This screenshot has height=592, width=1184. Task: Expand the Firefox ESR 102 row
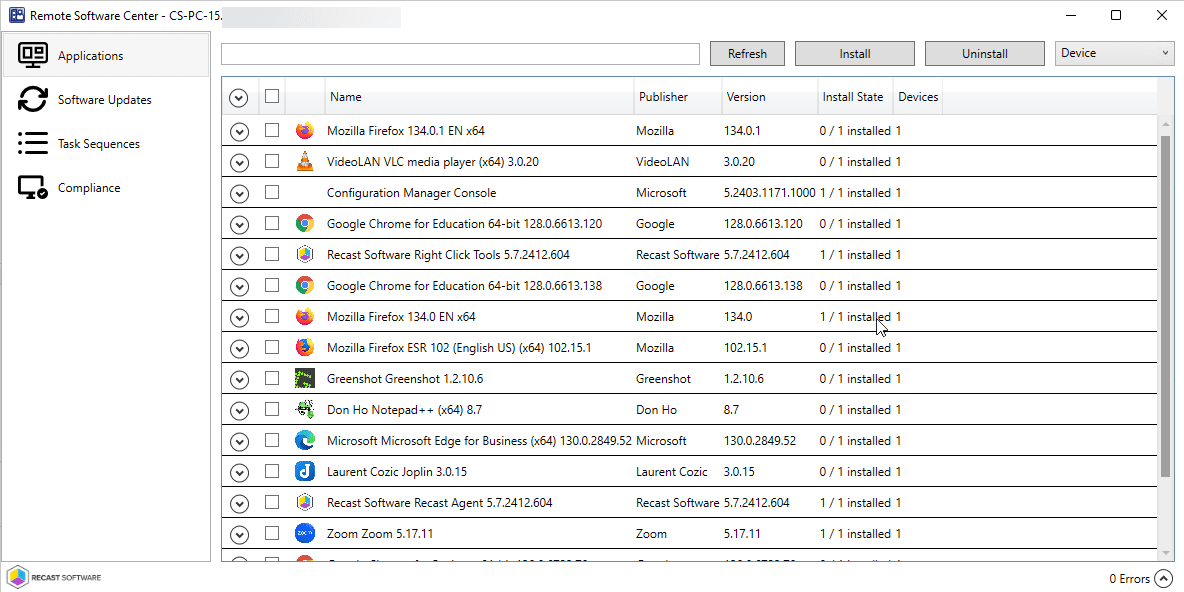[x=239, y=348]
